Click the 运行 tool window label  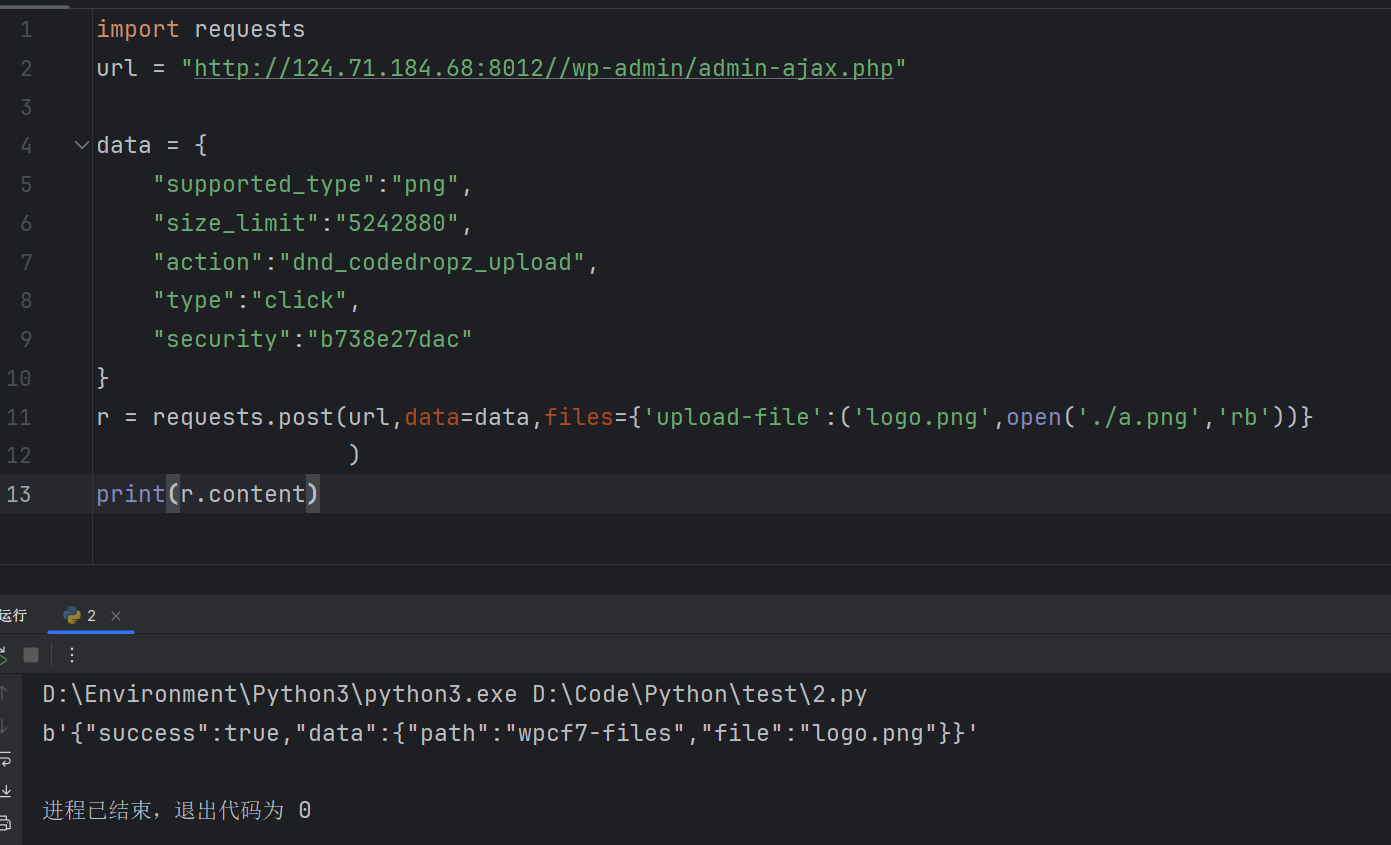pyautogui.click(x=13, y=616)
